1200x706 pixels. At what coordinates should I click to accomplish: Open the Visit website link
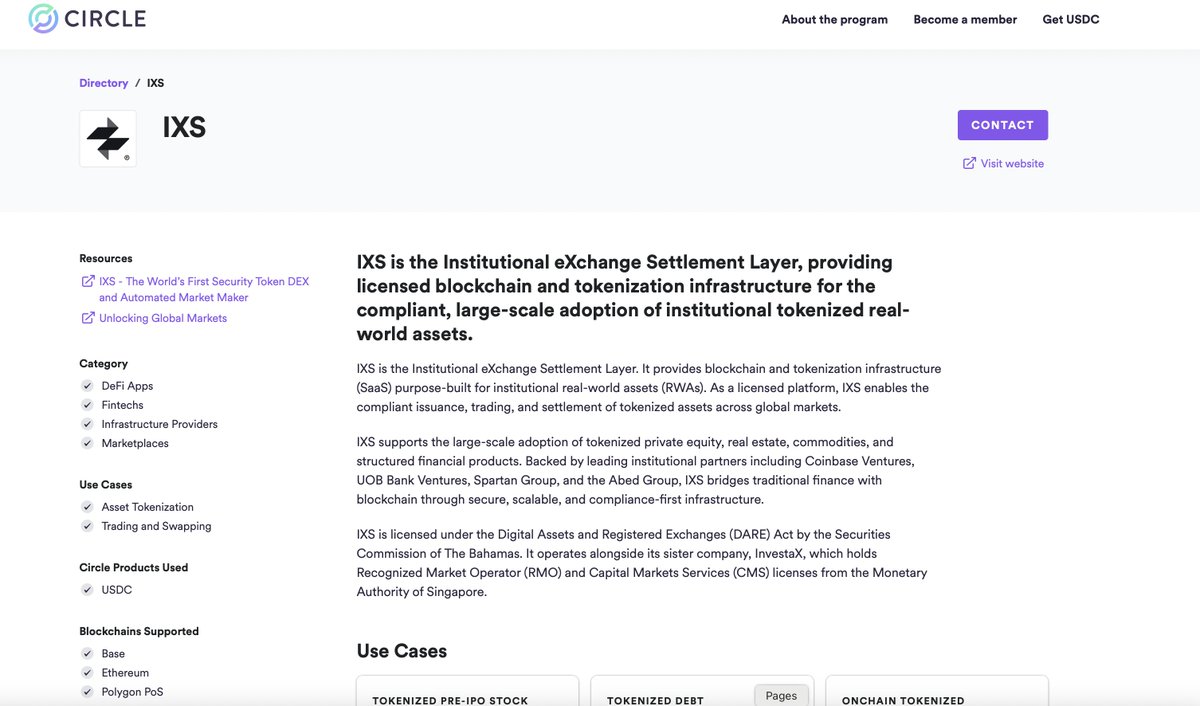1012,163
